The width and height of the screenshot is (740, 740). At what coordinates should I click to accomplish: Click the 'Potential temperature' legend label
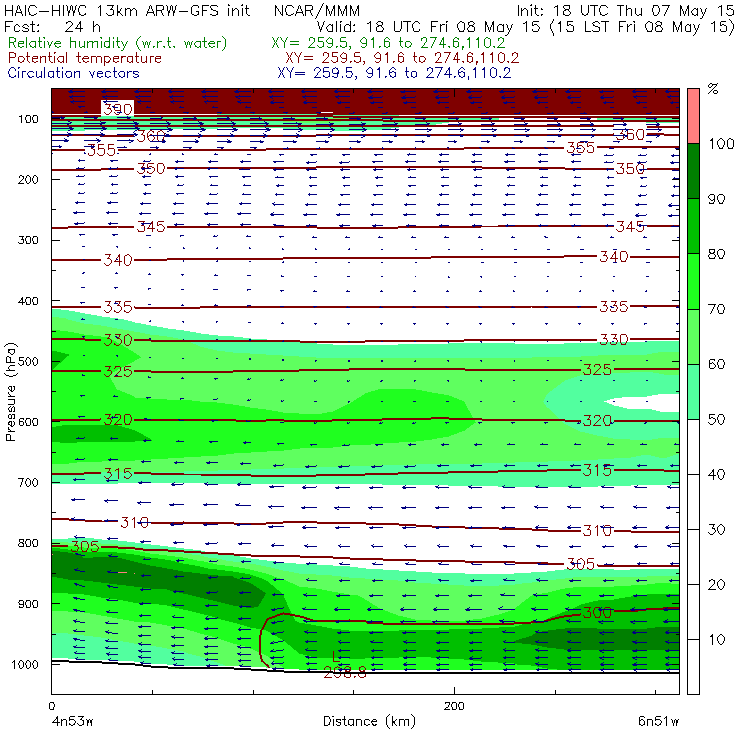pos(84,58)
